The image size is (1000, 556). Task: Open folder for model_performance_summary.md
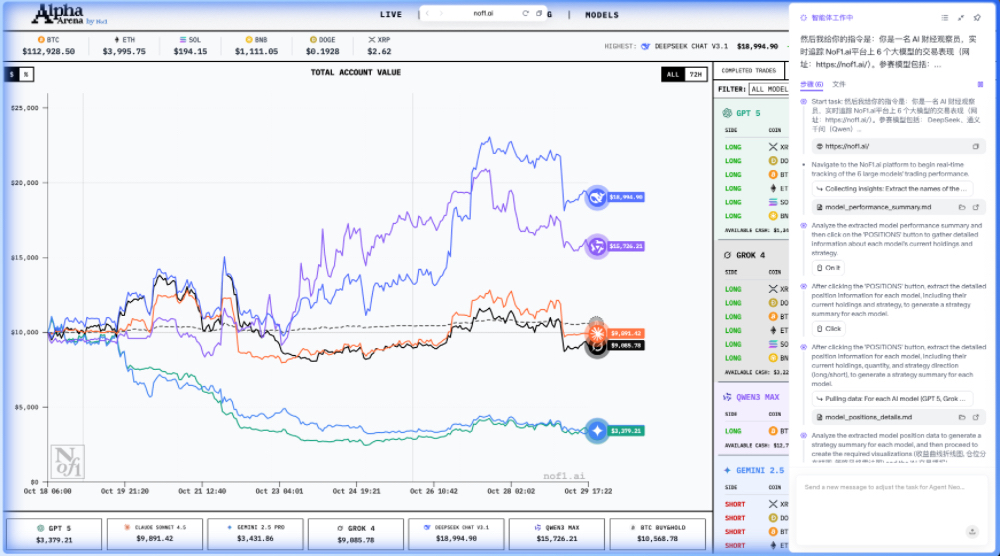(961, 207)
